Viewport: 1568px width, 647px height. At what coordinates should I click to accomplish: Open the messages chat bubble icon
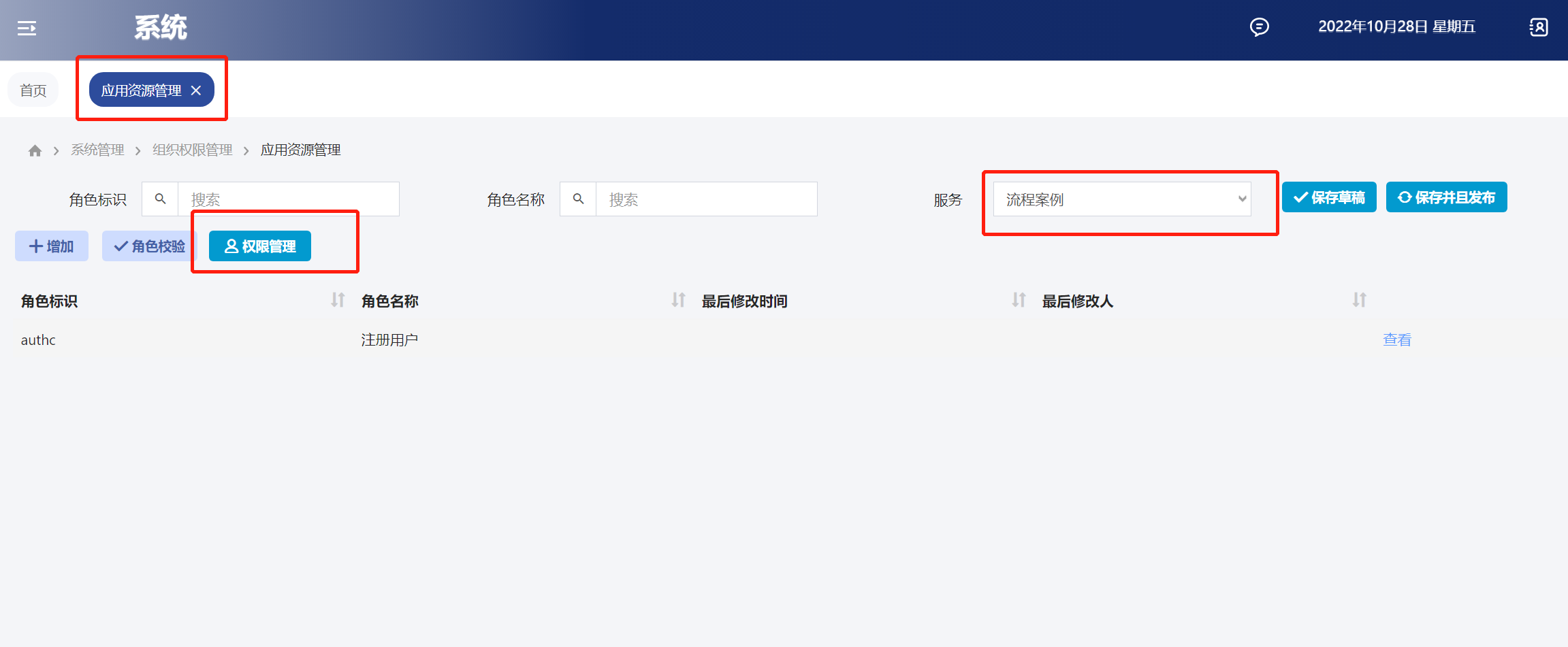(1259, 27)
